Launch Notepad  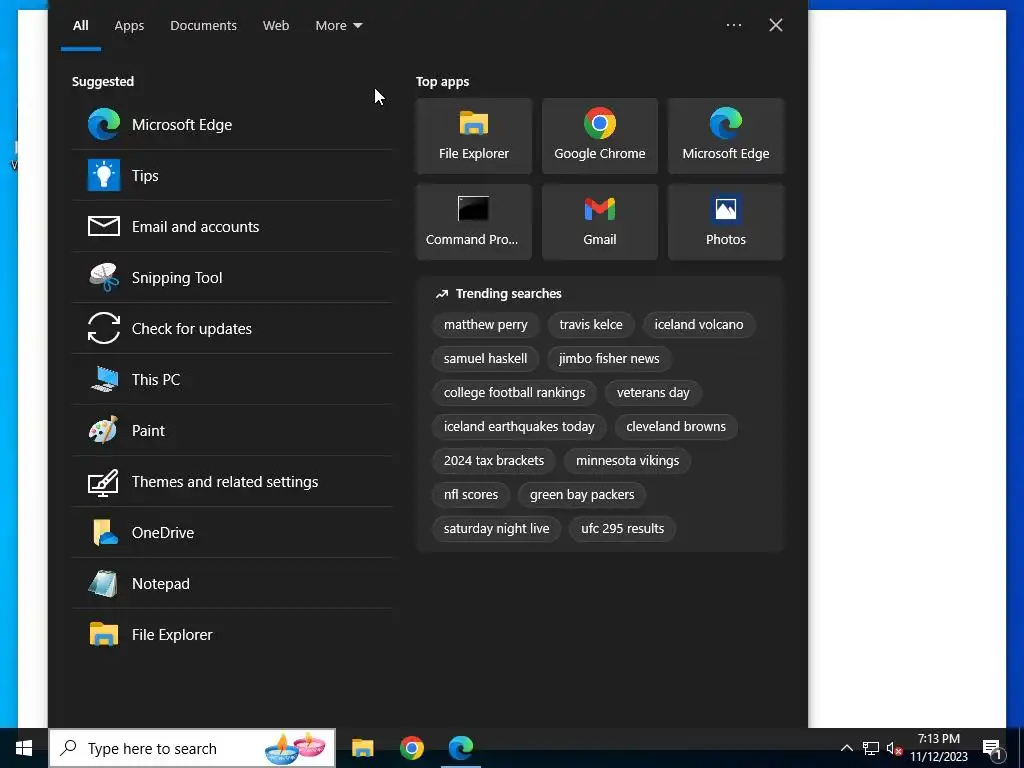point(232,583)
